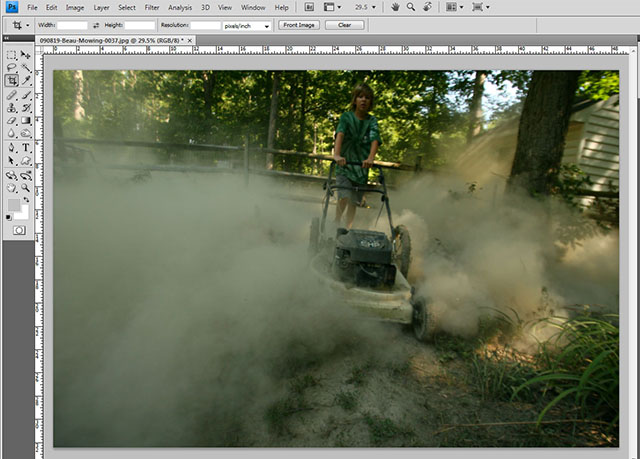Select the Magic Wand tool
Image resolution: width=640 pixels, height=459 pixels.
[x=26, y=67]
